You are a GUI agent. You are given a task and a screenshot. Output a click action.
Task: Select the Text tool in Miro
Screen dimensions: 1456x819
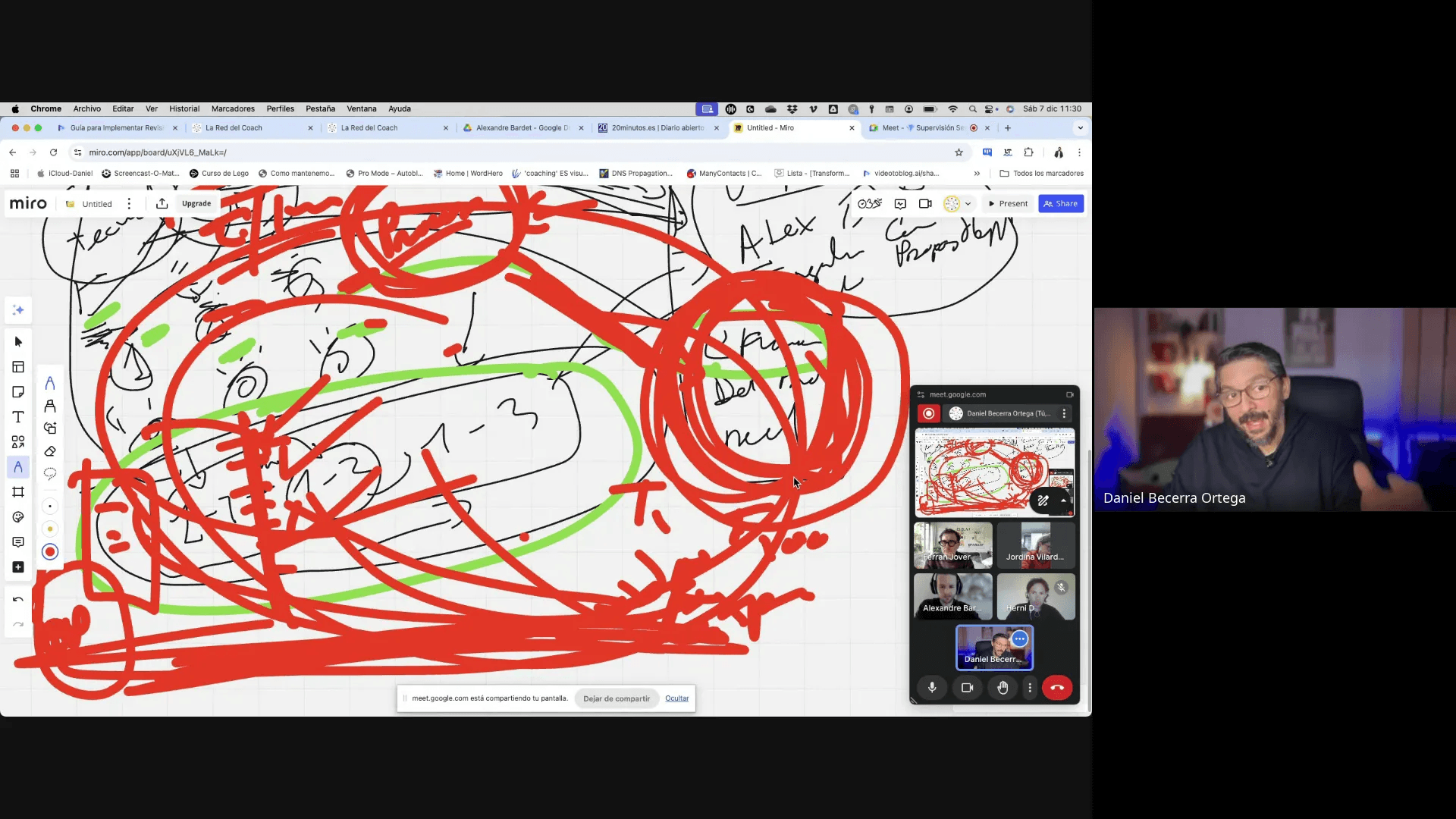point(18,417)
